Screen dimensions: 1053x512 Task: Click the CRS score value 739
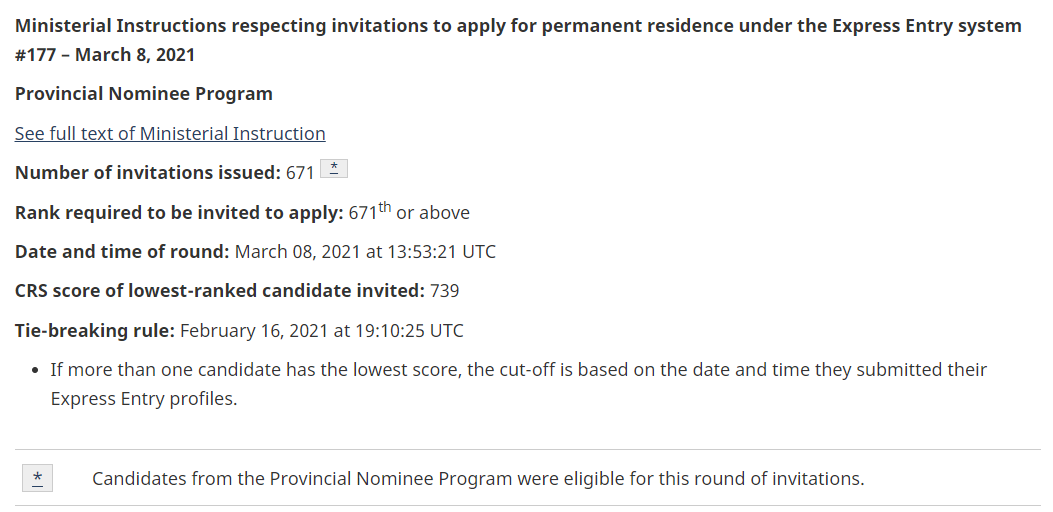[x=444, y=291]
